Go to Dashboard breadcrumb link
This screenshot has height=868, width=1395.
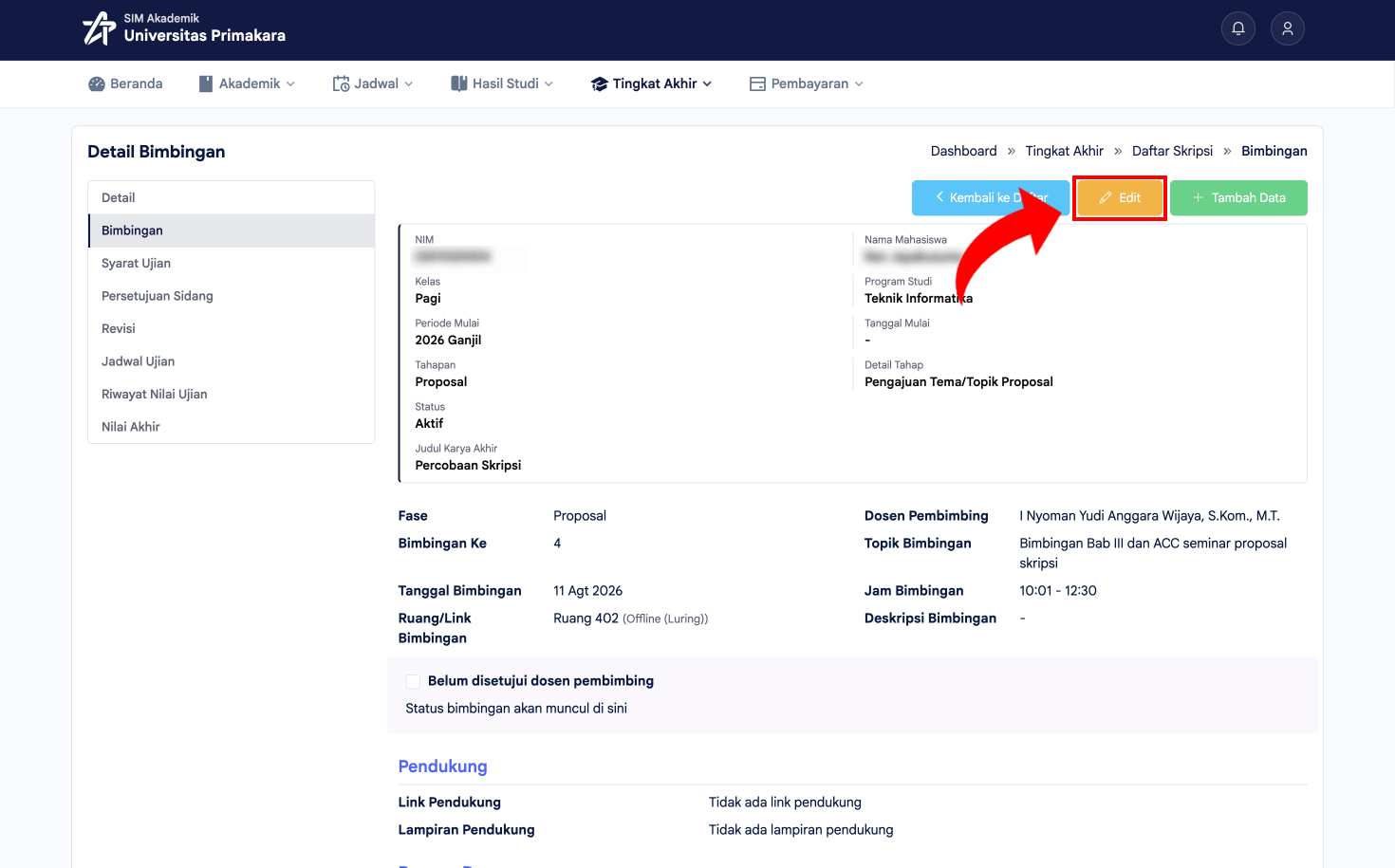point(963,151)
